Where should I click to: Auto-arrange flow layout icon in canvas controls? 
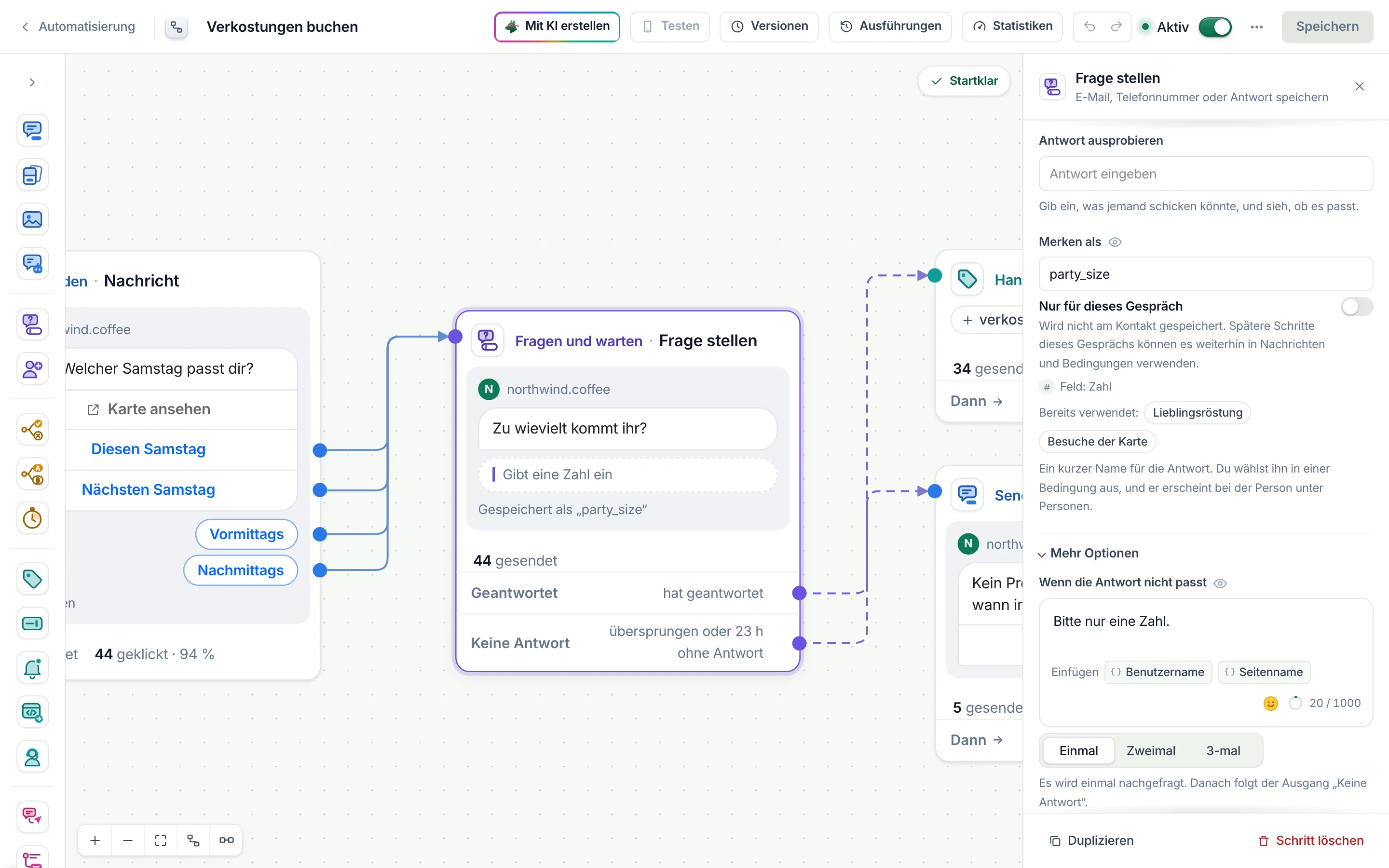tap(193, 841)
